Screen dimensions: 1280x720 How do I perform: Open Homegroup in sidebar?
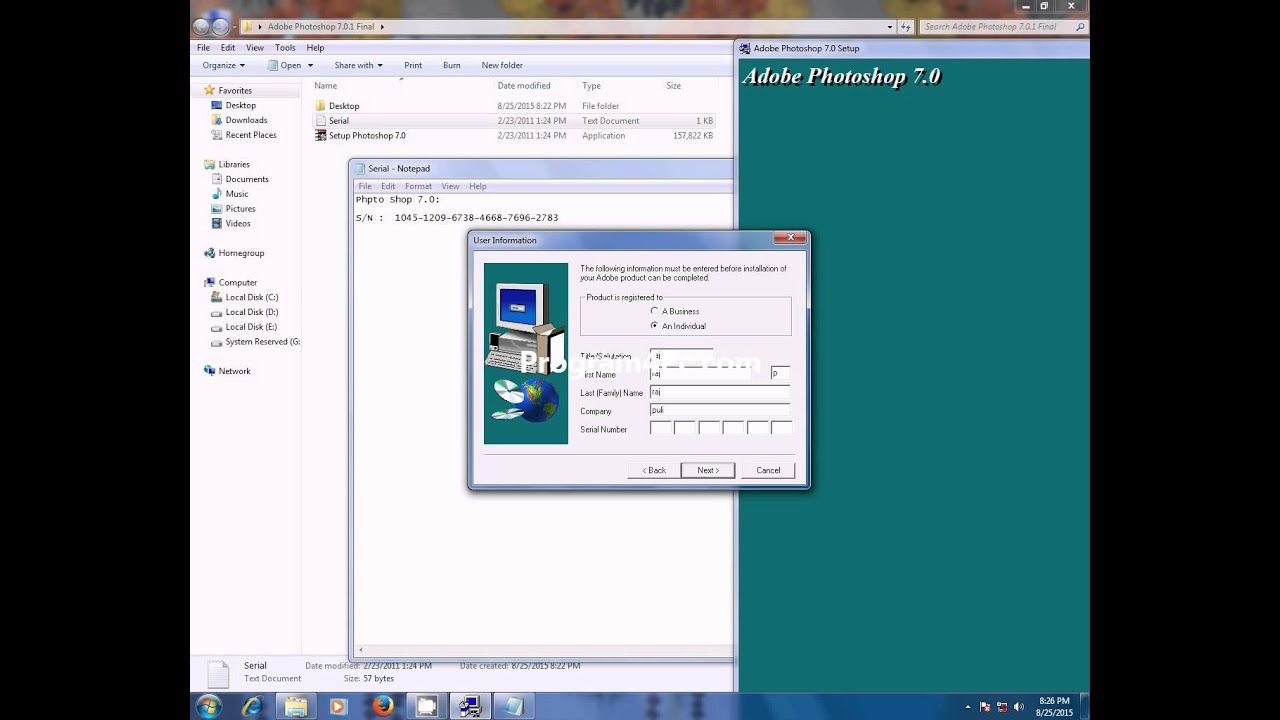[x=241, y=253]
